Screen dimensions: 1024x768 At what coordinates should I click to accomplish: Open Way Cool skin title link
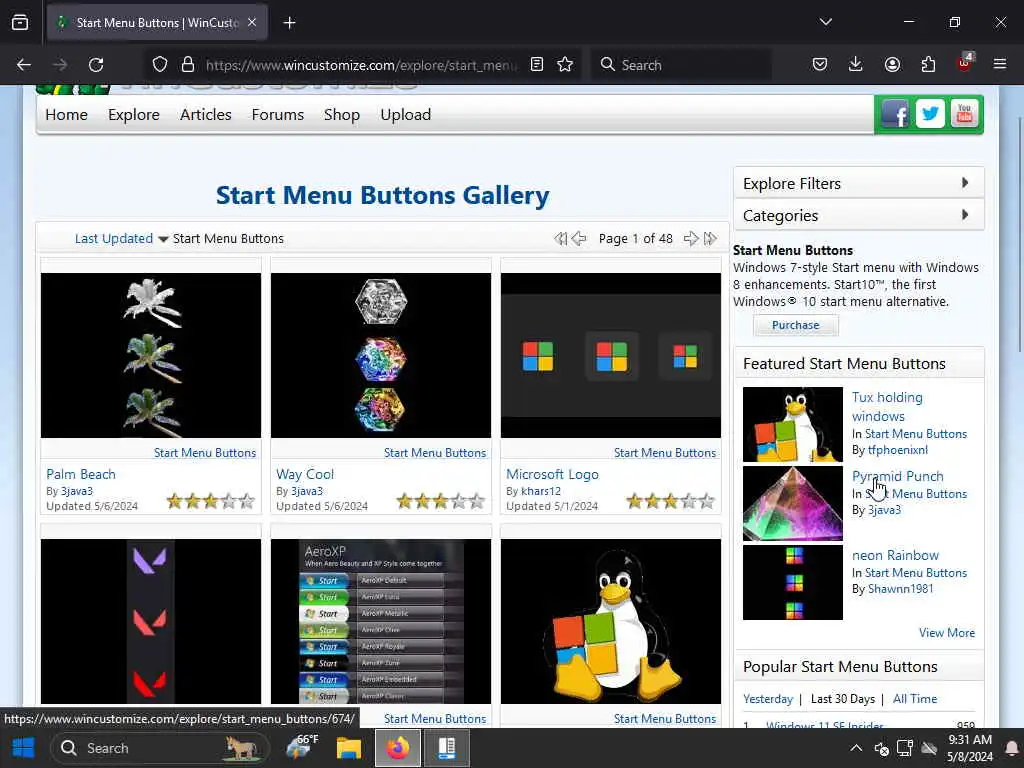pyautogui.click(x=305, y=474)
